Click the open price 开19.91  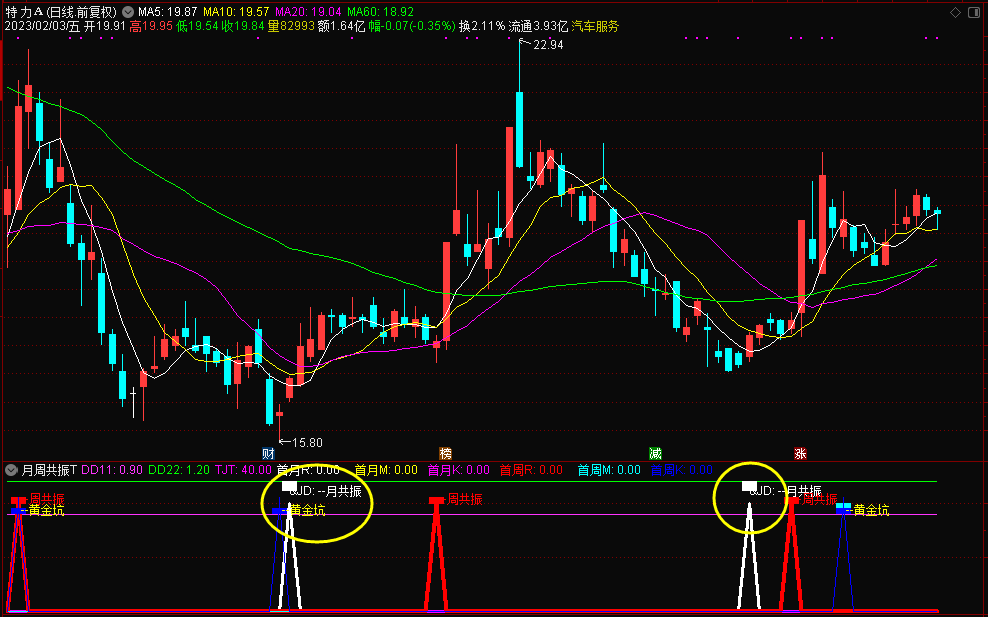click(105, 26)
